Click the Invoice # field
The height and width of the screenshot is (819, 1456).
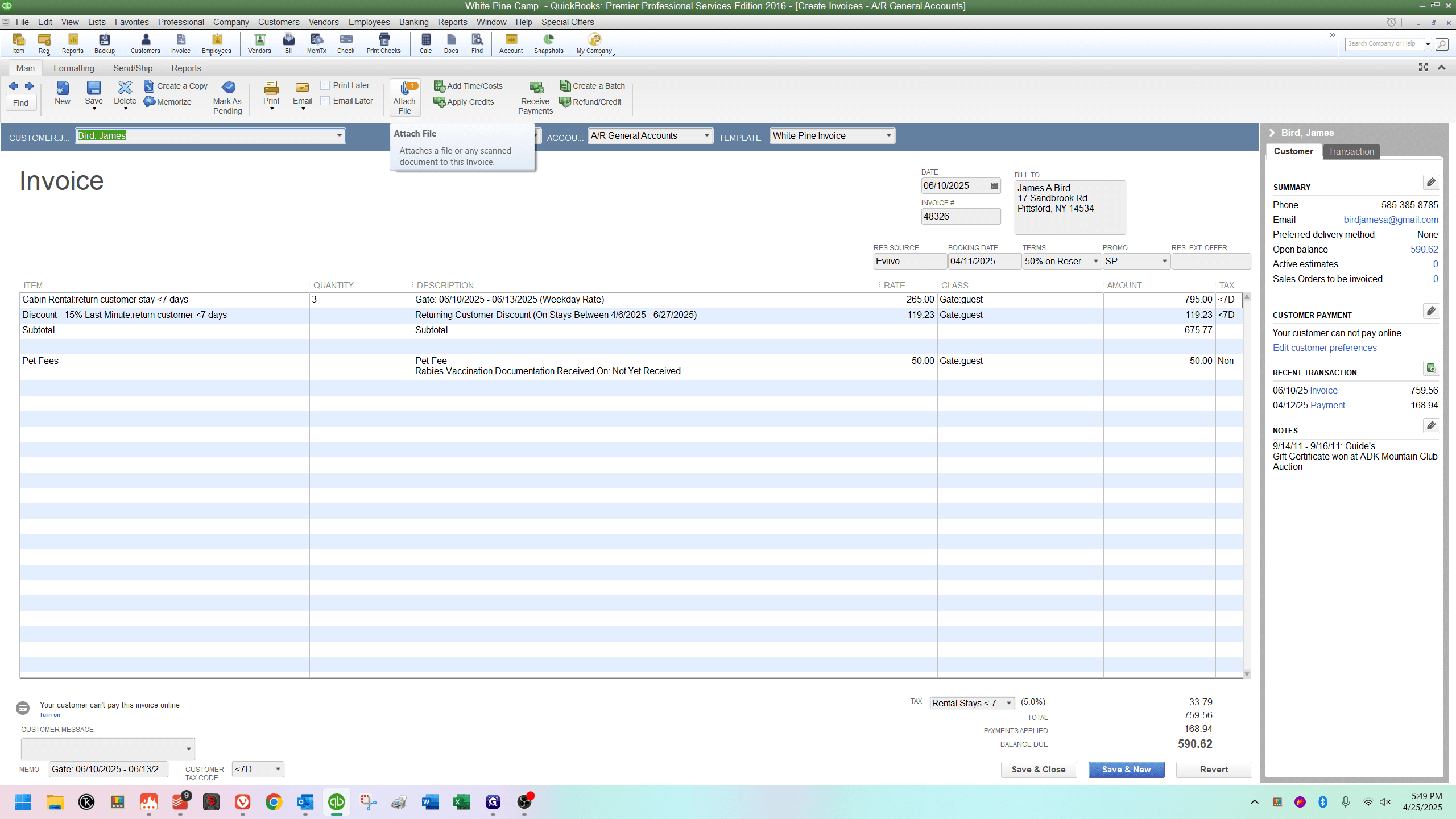coord(961,217)
